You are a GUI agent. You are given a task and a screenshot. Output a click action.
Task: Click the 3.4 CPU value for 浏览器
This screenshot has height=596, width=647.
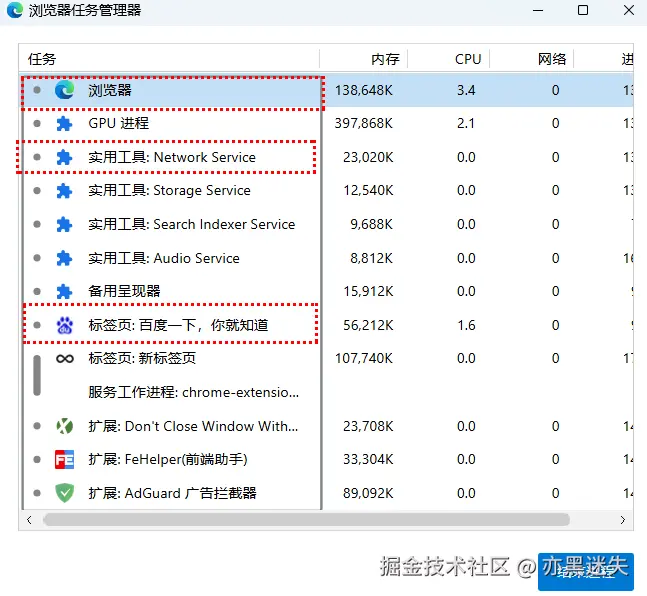pyautogui.click(x=466, y=90)
